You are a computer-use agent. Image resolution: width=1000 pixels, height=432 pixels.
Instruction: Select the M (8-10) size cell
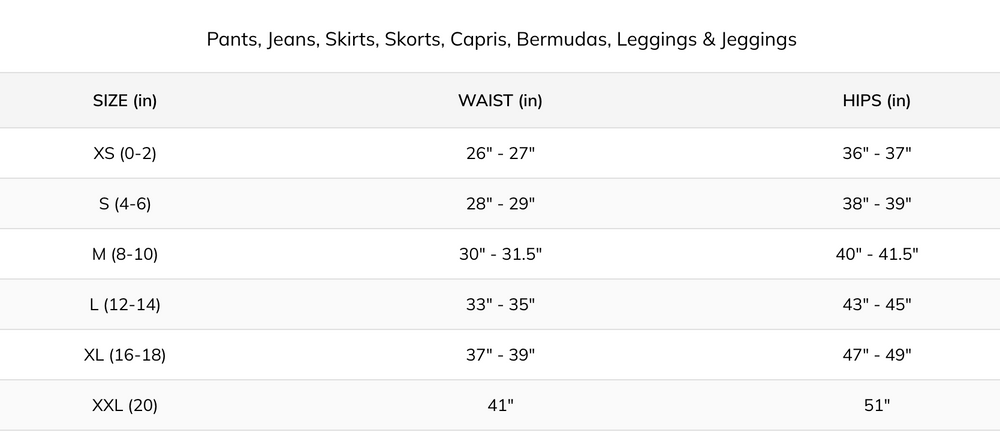pos(125,254)
